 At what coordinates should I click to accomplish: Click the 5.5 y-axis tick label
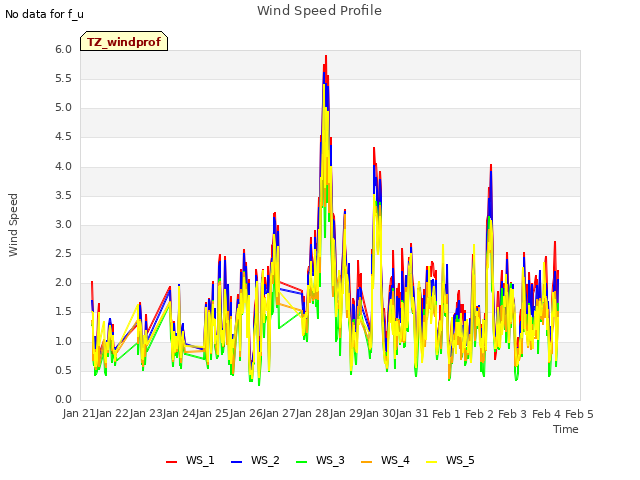pos(63,78)
